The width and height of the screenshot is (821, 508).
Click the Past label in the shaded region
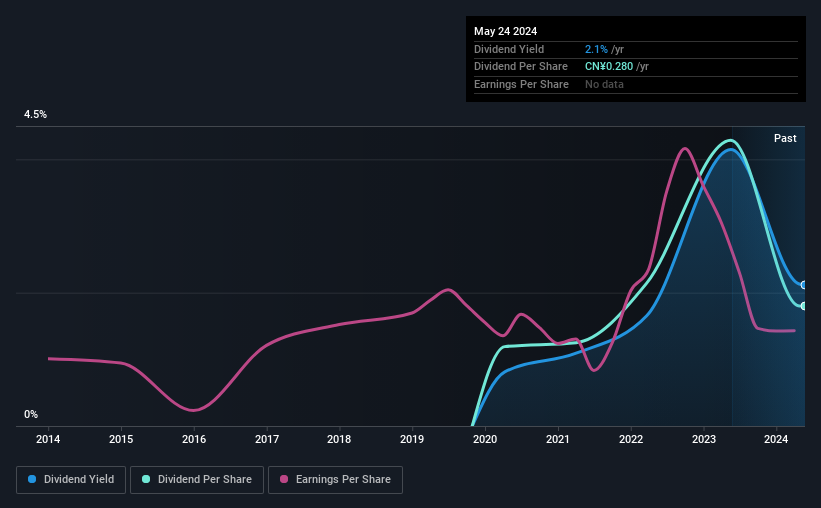point(785,138)
